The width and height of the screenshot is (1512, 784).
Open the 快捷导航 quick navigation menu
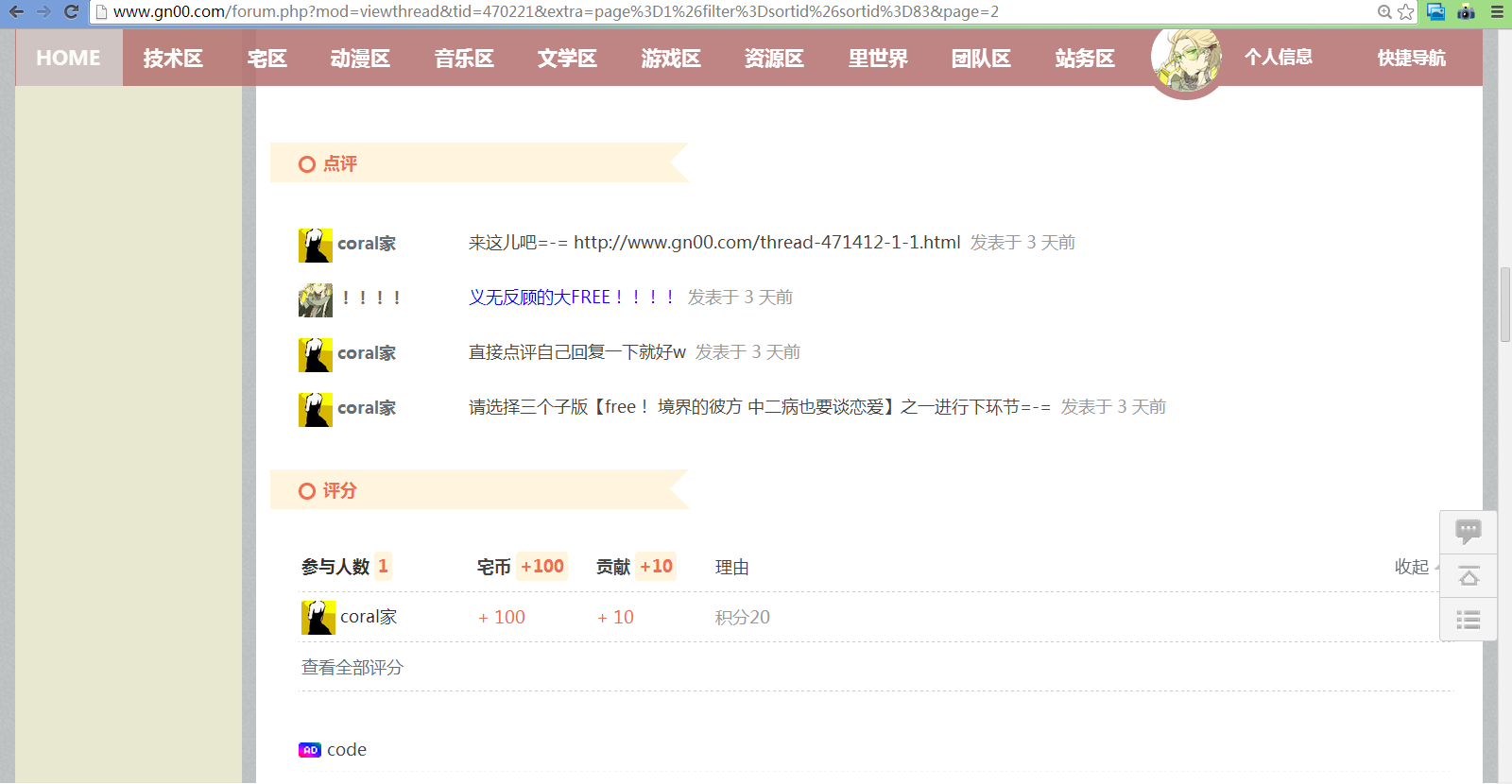tap(1411, 58)
